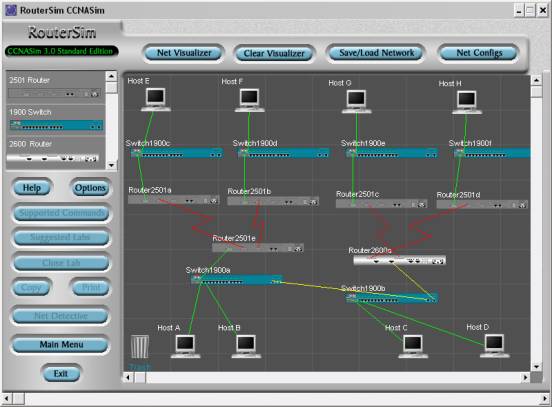
Task: Open the Router2501d device
Action: pyautogui.click(x=482, y=205)
